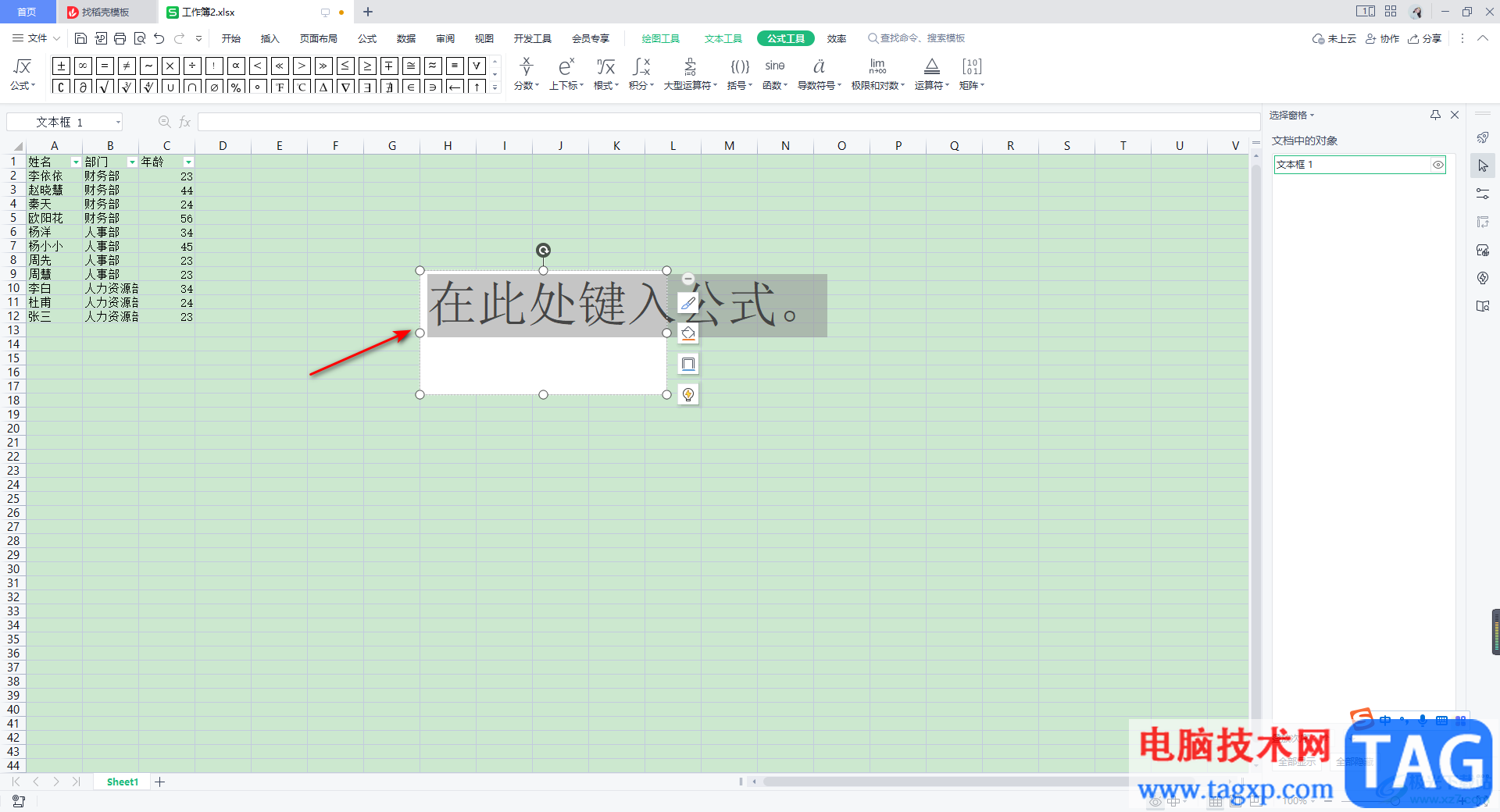Open the 年龄 column filter dropdown

(x=188, y=162)
